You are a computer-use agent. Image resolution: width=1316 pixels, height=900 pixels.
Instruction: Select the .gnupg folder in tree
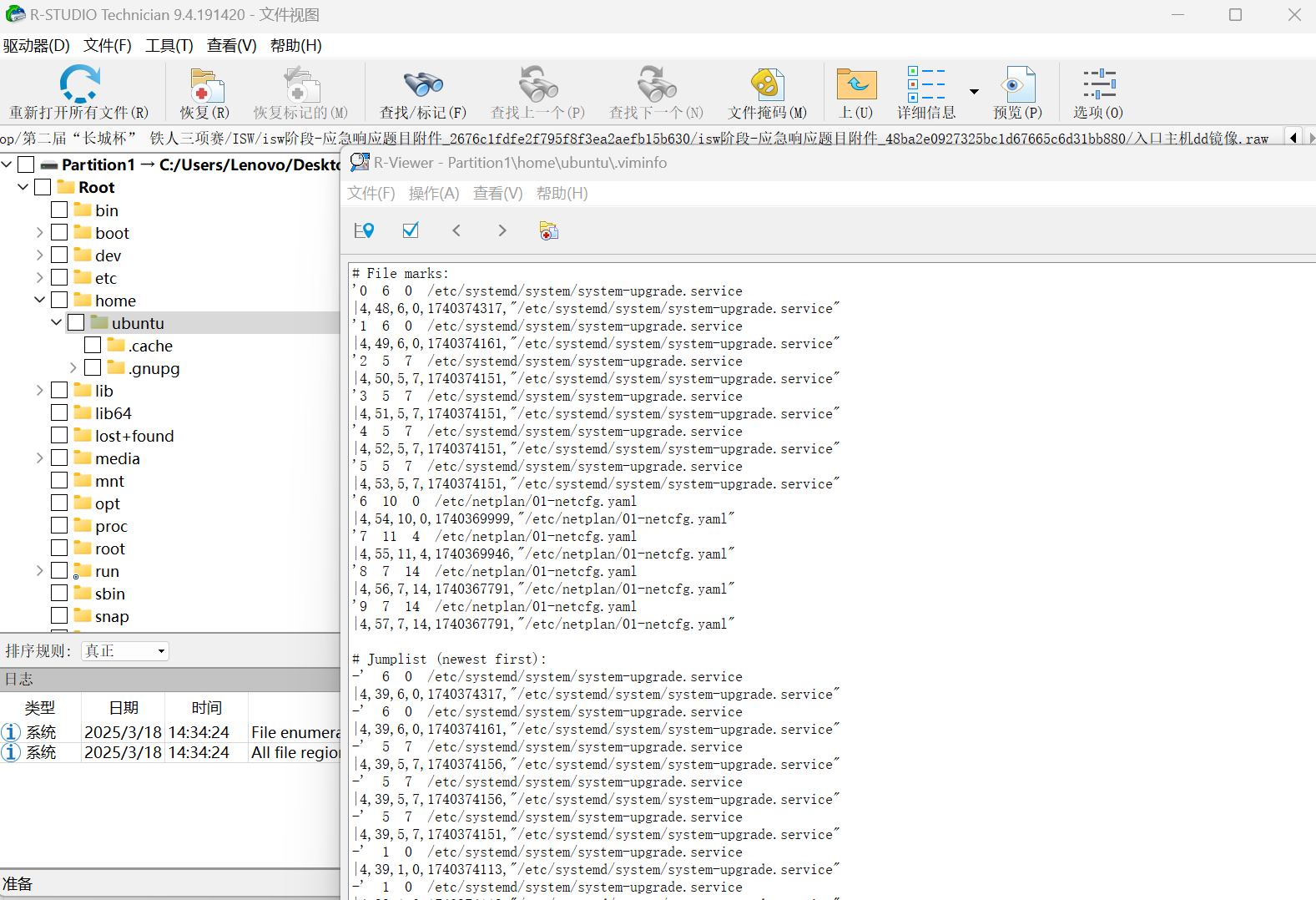coord(154,368)
